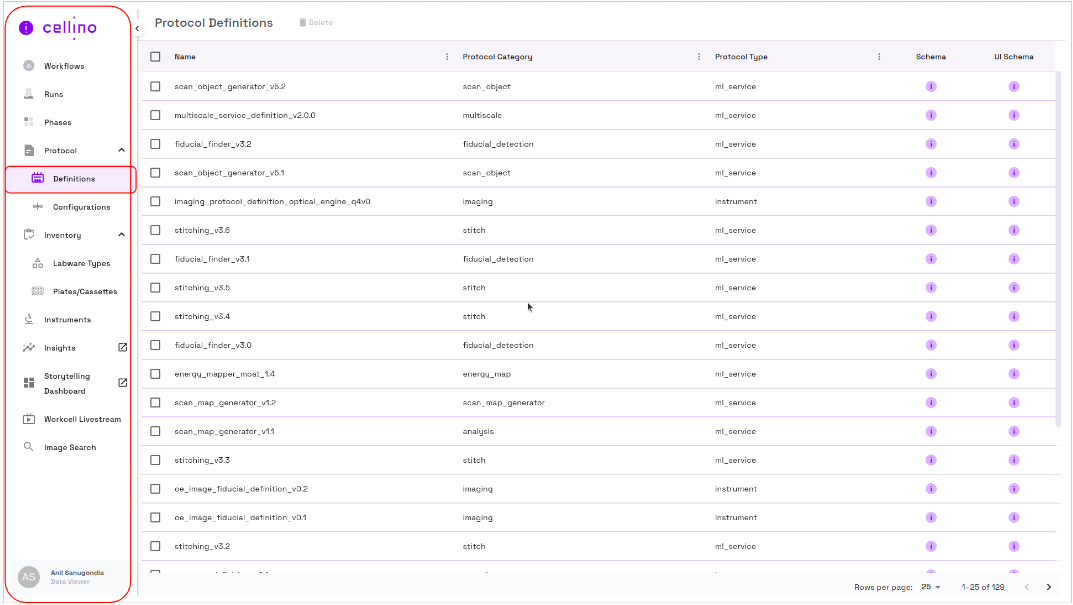The height and width of the screenshot is (605, 1073).
Task: Click the Delete button
Action: click(x=316, y=23)
